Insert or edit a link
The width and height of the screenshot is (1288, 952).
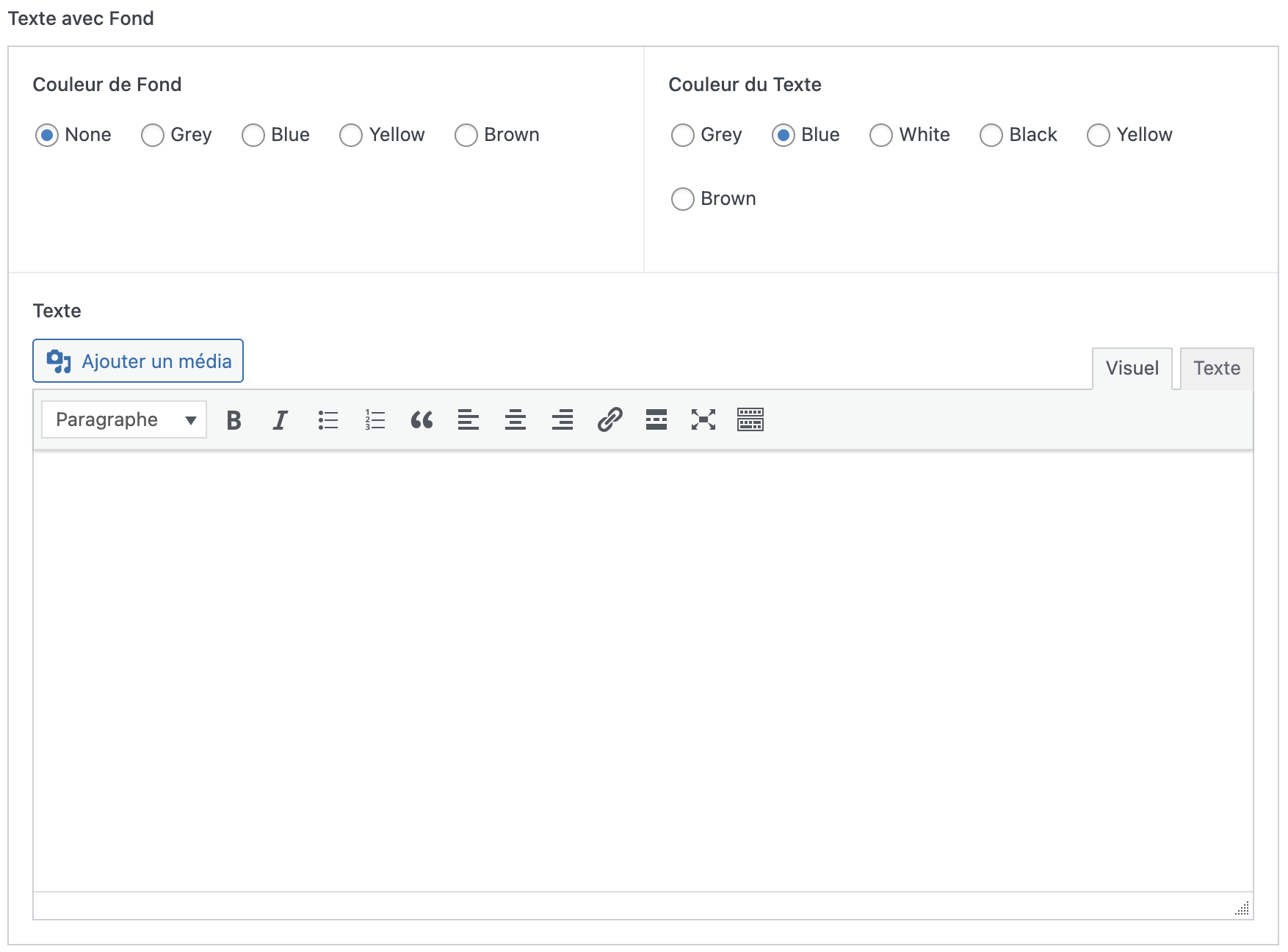[x=609, y=420]
